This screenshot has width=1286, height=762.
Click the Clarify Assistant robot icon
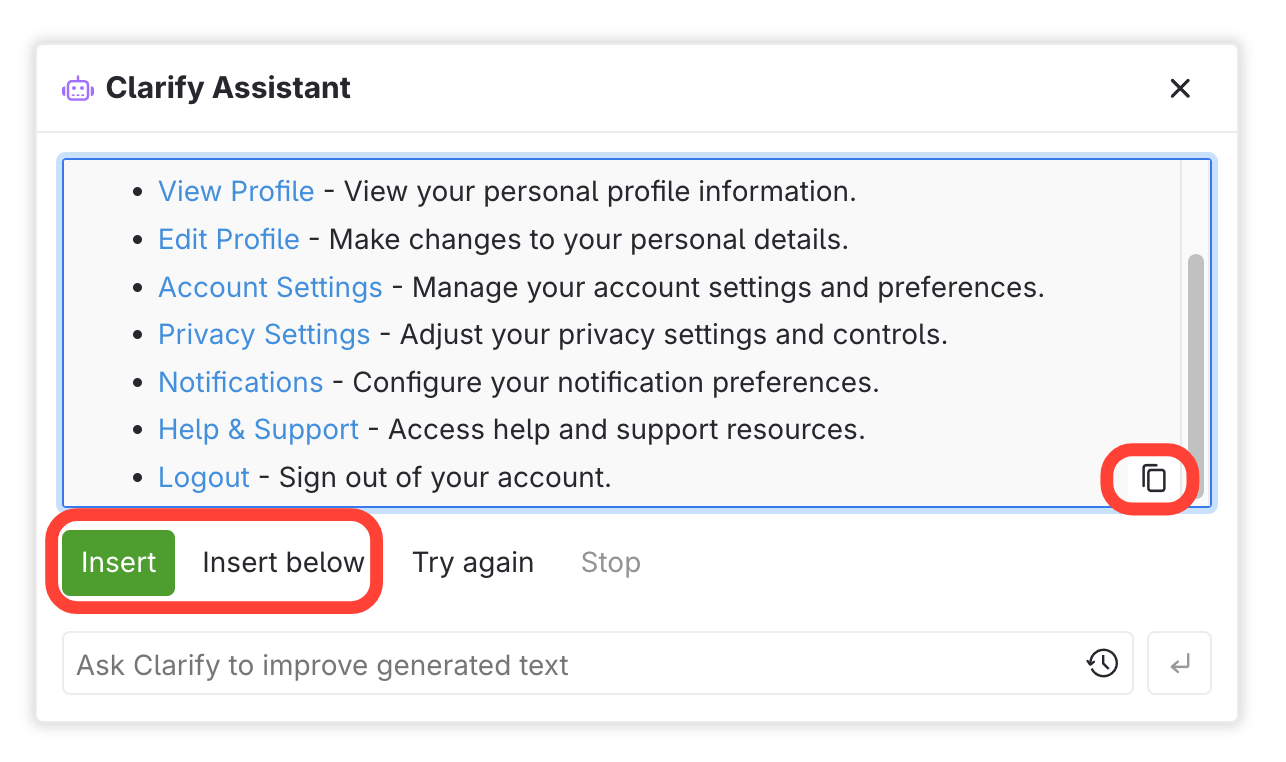[77, 89]
